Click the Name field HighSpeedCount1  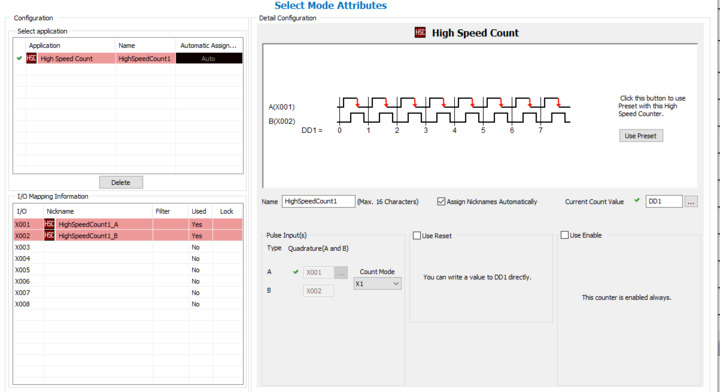(318, 202)
